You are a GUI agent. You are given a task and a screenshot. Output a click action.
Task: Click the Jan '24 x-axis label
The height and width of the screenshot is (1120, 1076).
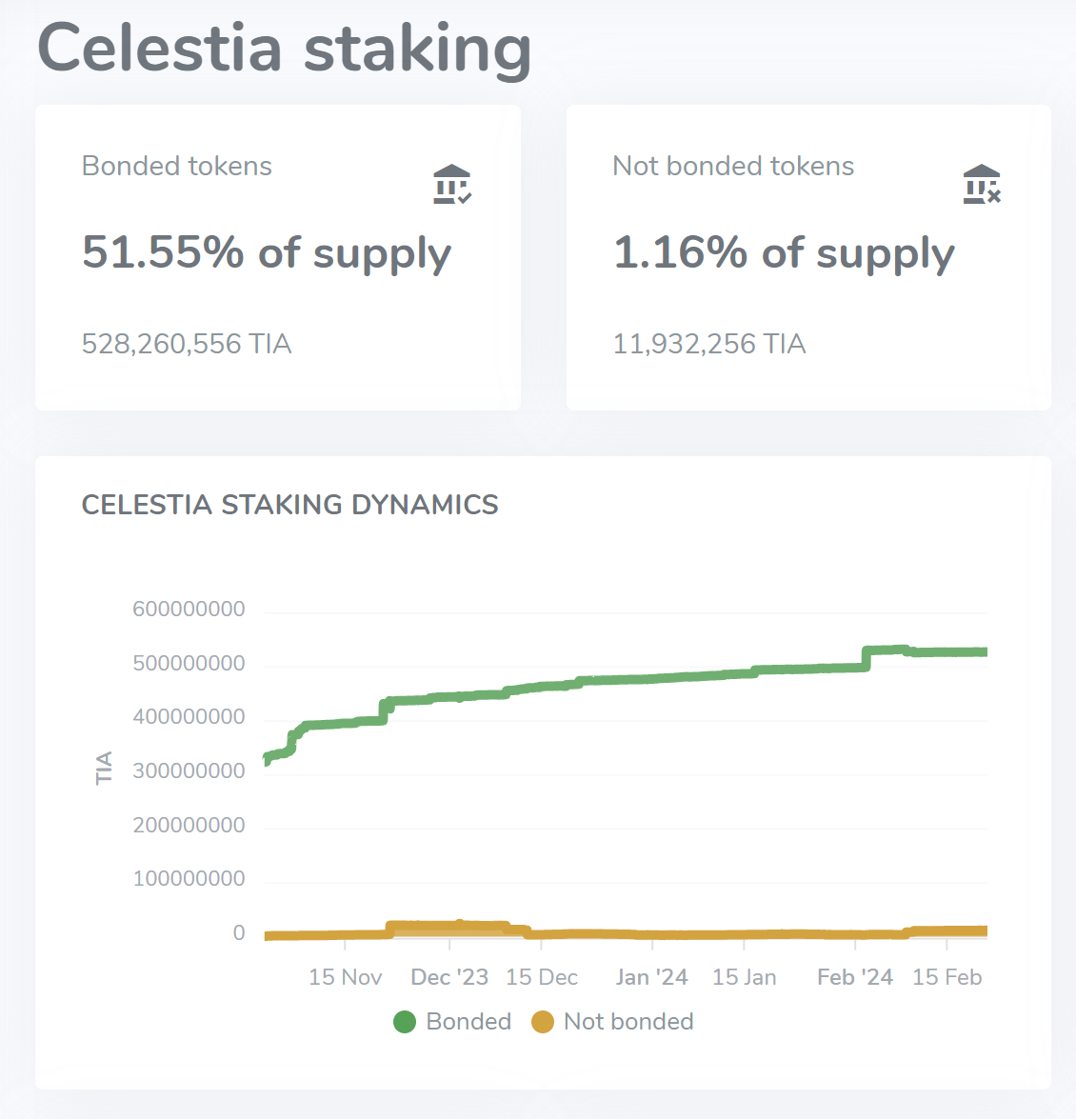(651, 977)
